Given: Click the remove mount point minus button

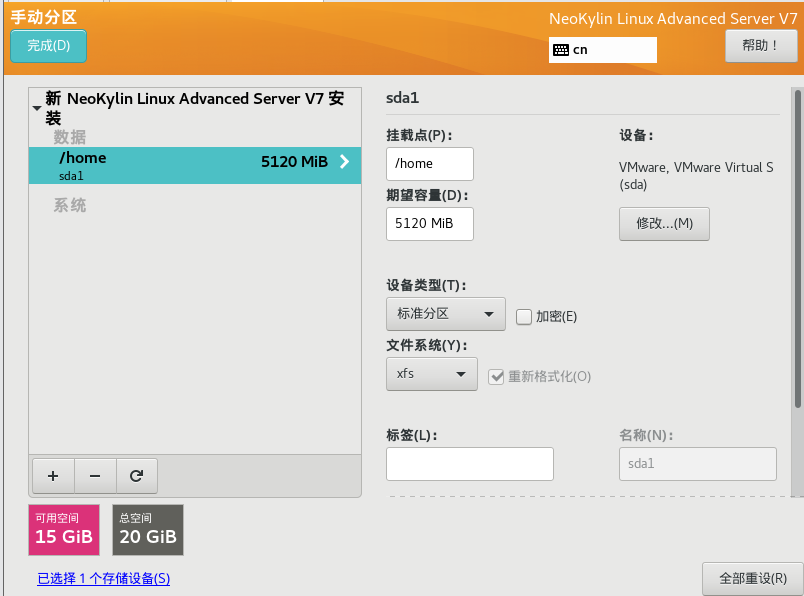Looking at the screenshot, I should (95, 476).
